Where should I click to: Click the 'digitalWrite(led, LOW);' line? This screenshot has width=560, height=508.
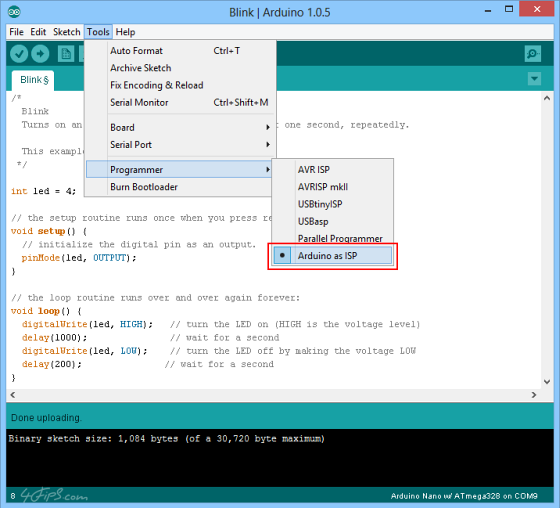[x=85, y=351]
